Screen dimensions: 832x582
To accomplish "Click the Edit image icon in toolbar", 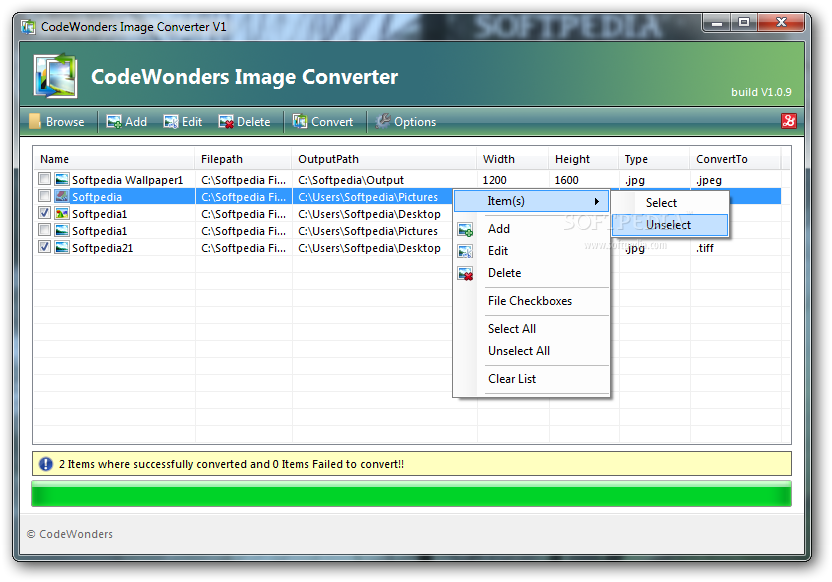I will click(x=171, y=122).
